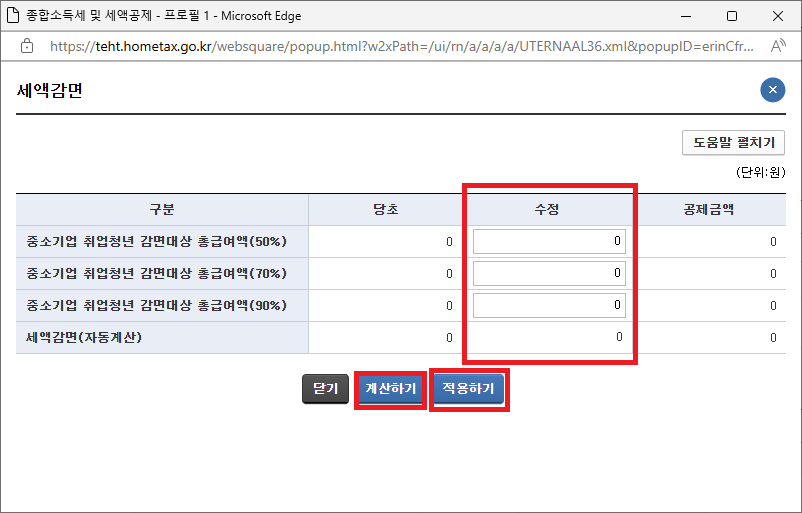Click the 구분 column header
This screenshot has height=513, width=802.
(162, 209)
